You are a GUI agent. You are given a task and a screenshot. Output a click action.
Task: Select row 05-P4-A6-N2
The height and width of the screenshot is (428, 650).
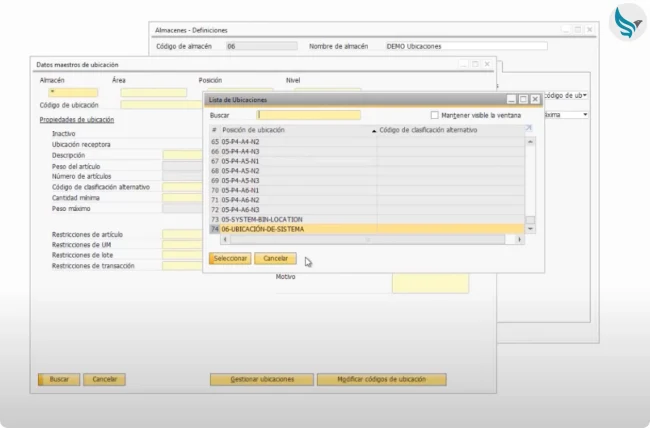[x=367, y=200]
